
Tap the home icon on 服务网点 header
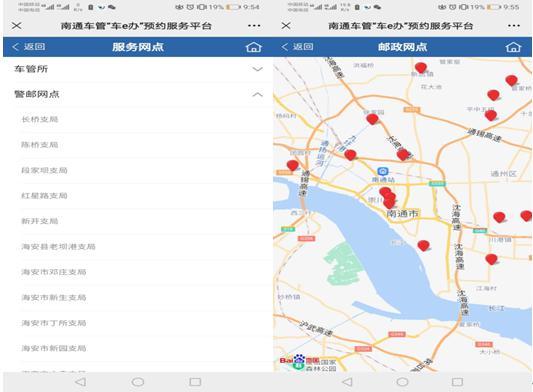pos(254,47)
